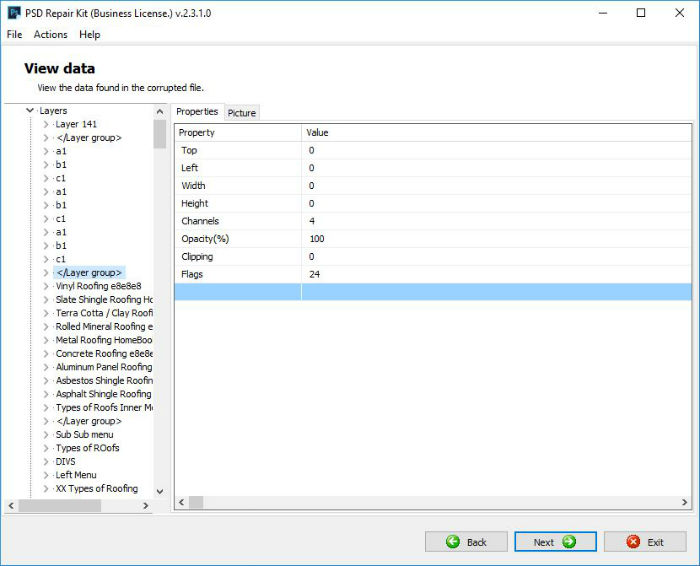Viewport: 700px width, 566px height.
Task: Select the Left Menu layer
Action: (x=76, y=475)
